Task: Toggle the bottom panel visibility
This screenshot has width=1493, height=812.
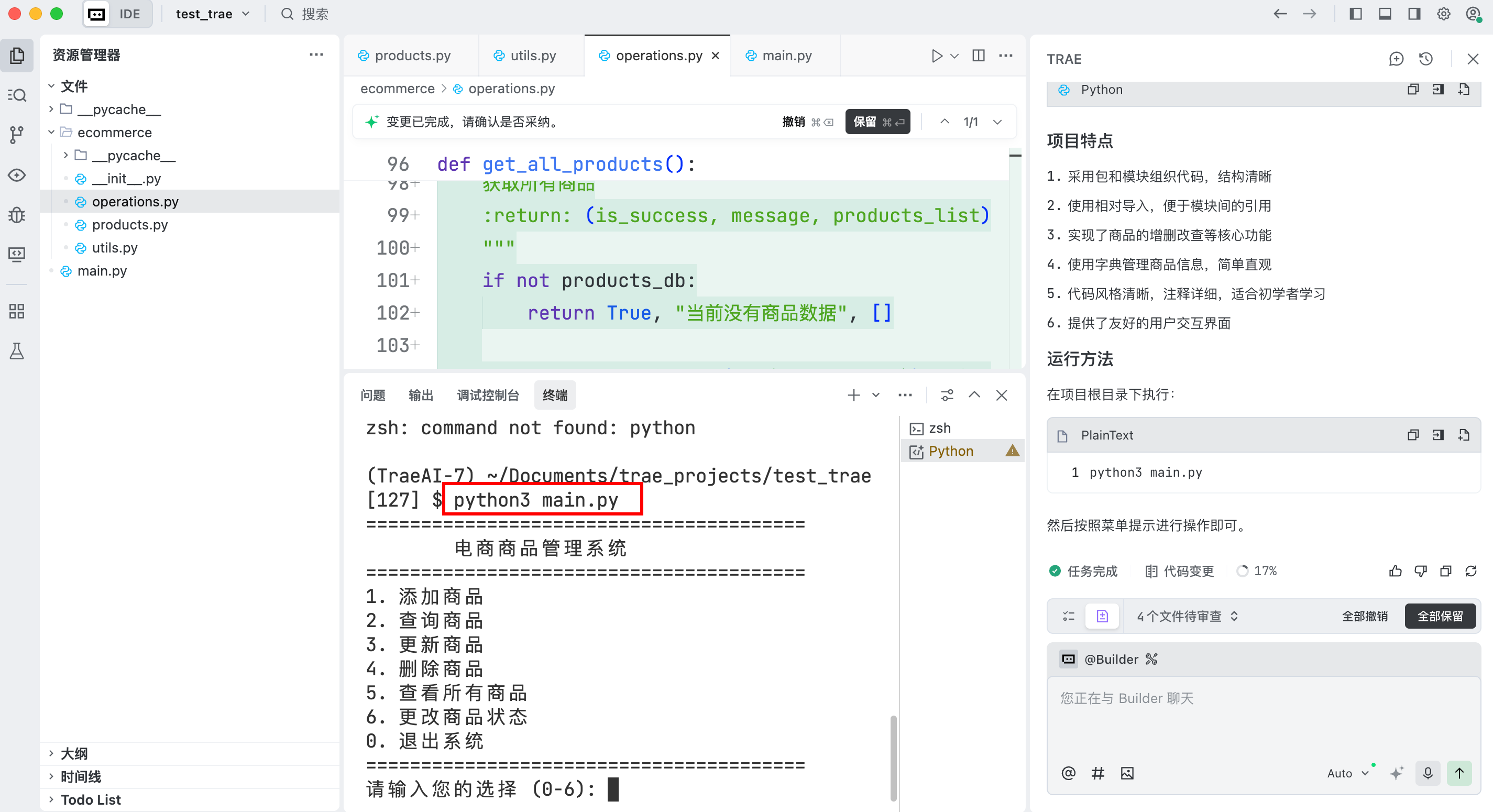Action: (x=1385, y=14)
